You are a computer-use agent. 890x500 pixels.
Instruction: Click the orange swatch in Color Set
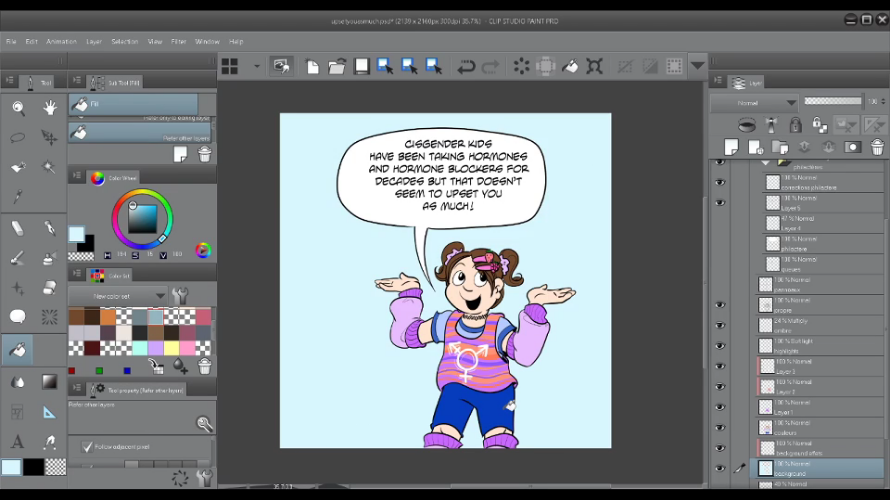[x=108, y=316]
